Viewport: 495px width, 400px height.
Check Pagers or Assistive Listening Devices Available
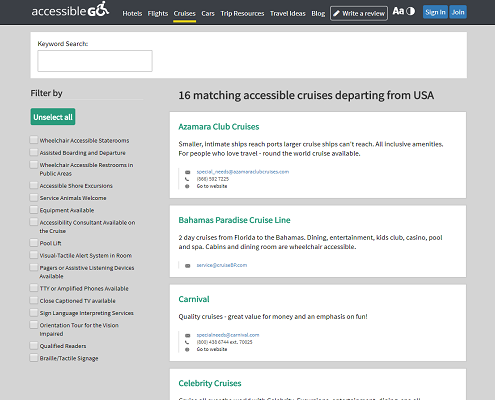34,267
